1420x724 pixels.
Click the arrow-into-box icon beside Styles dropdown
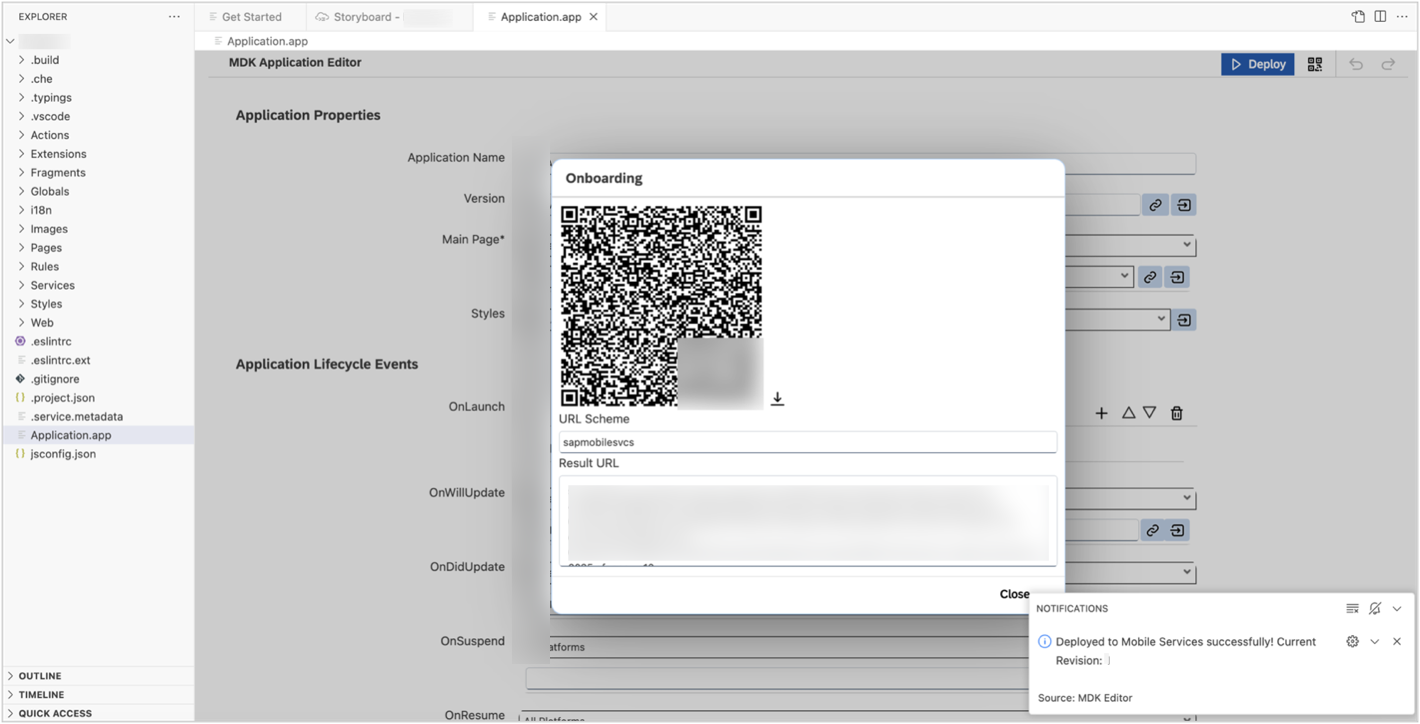(1184, 320)
